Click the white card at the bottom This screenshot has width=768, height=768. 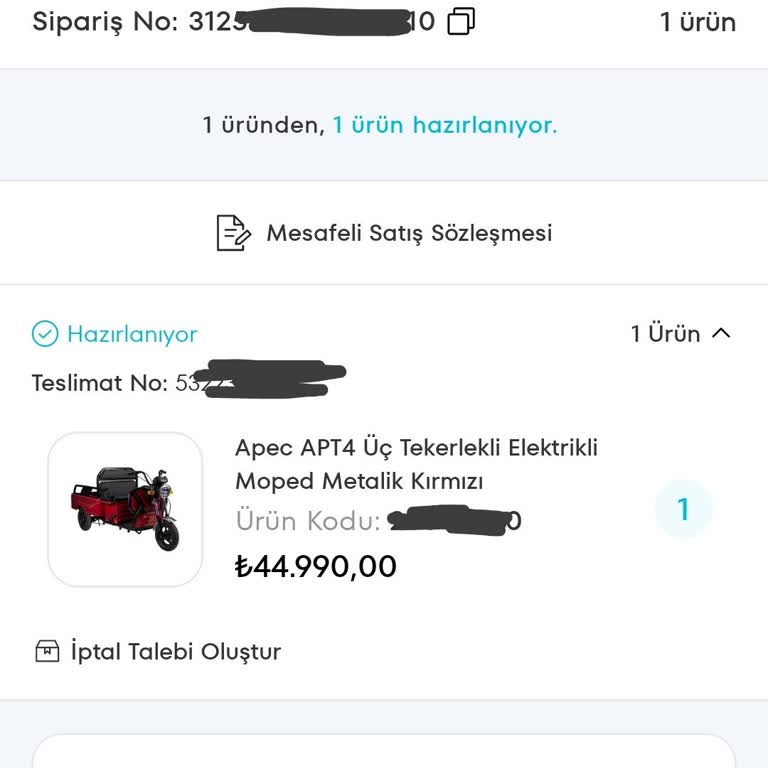(384, 752)
